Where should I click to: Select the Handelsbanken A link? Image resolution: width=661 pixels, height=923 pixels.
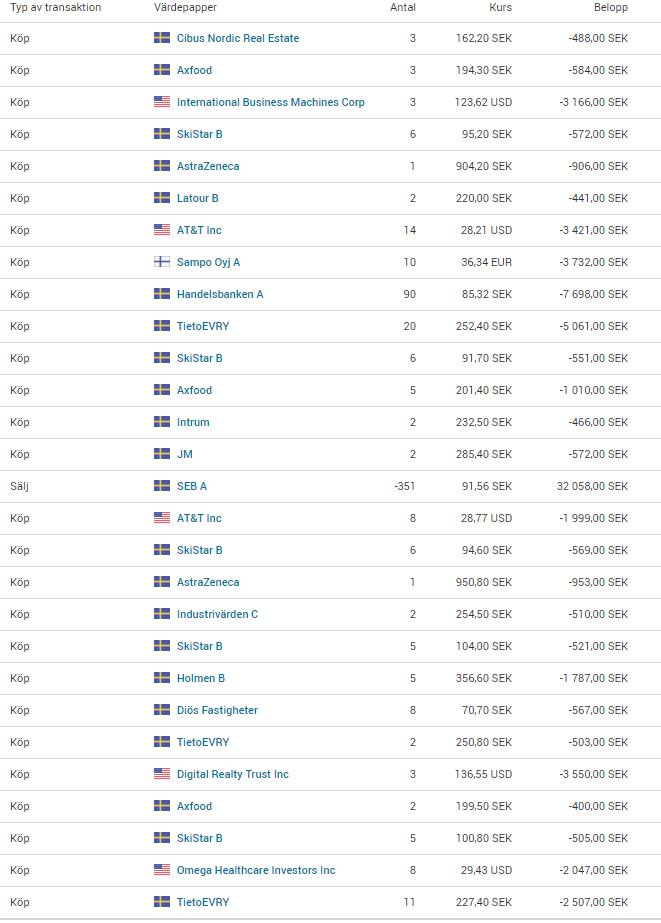[x=220, y=294]
